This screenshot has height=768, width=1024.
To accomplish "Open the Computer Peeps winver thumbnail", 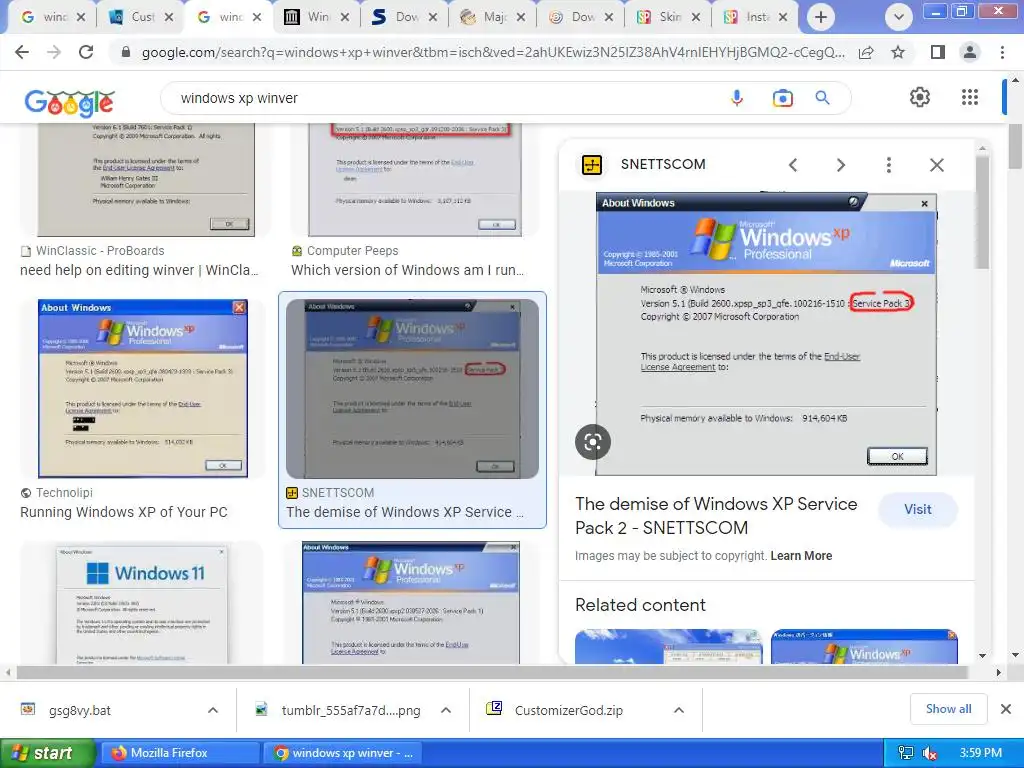I will click(415, 179).
